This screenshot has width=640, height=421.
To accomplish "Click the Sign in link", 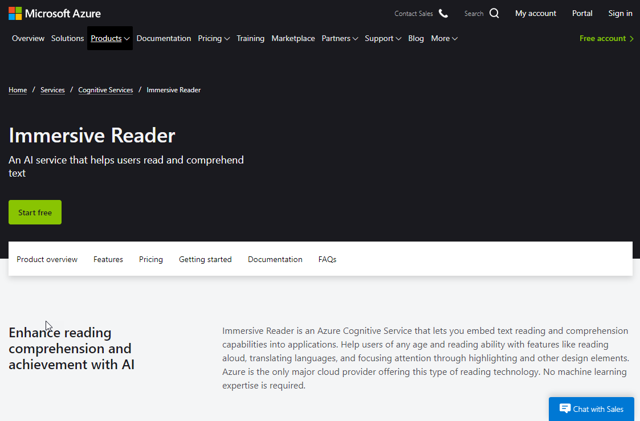I will click(620, 13).
